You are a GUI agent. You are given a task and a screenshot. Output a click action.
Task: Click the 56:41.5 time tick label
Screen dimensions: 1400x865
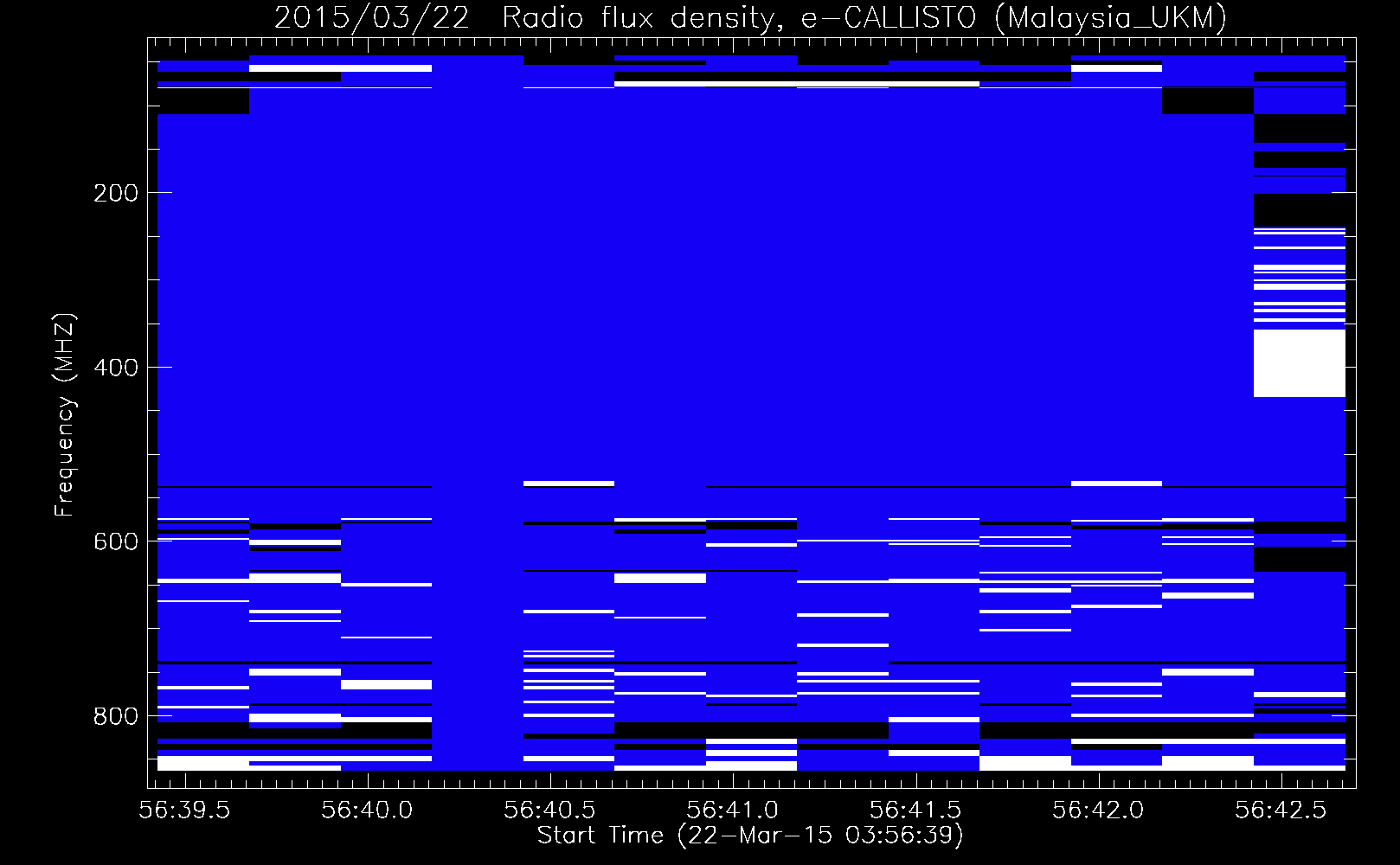[915, 810]
